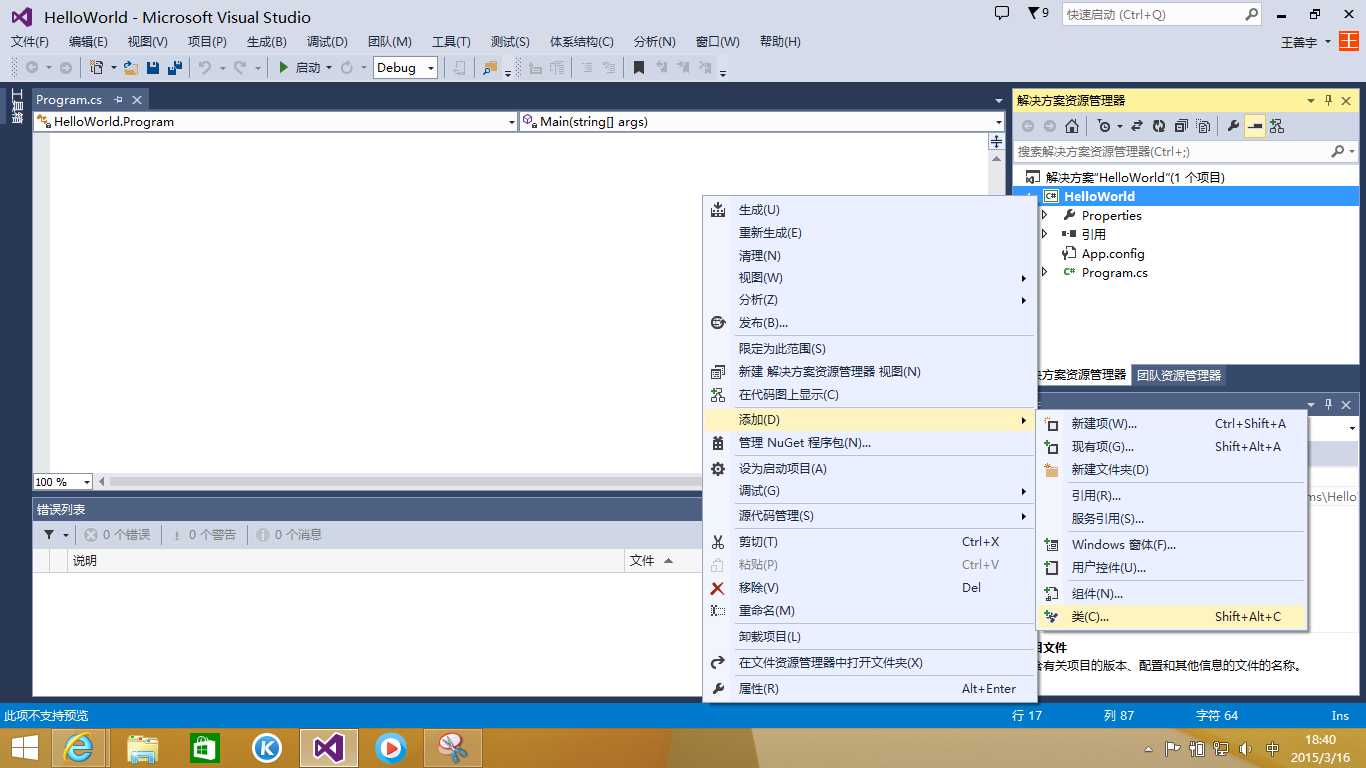Open the 调试(D) menu in the menu bar
Viewport: 1366px width, 768px height.
point(327,41)
